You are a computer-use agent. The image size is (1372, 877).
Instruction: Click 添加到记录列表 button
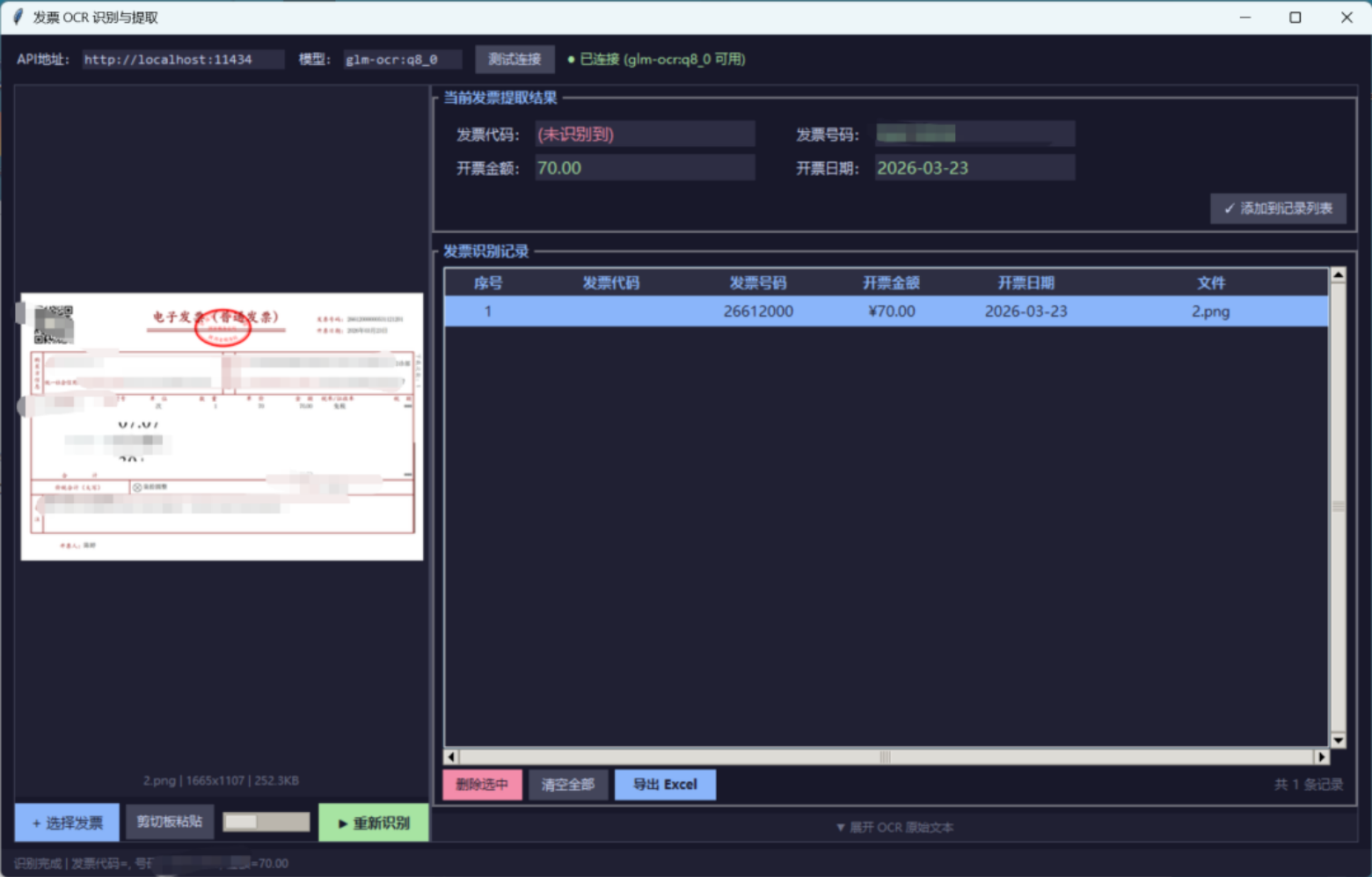(x=1278, y=208)
